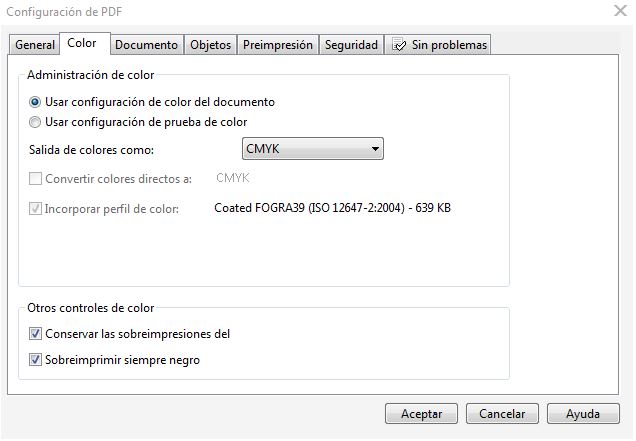Click the preflight checkmark icon on Sin problemas tab
Image resolution: width=636 pixels, height=441 pixels.
pos(398,45)
